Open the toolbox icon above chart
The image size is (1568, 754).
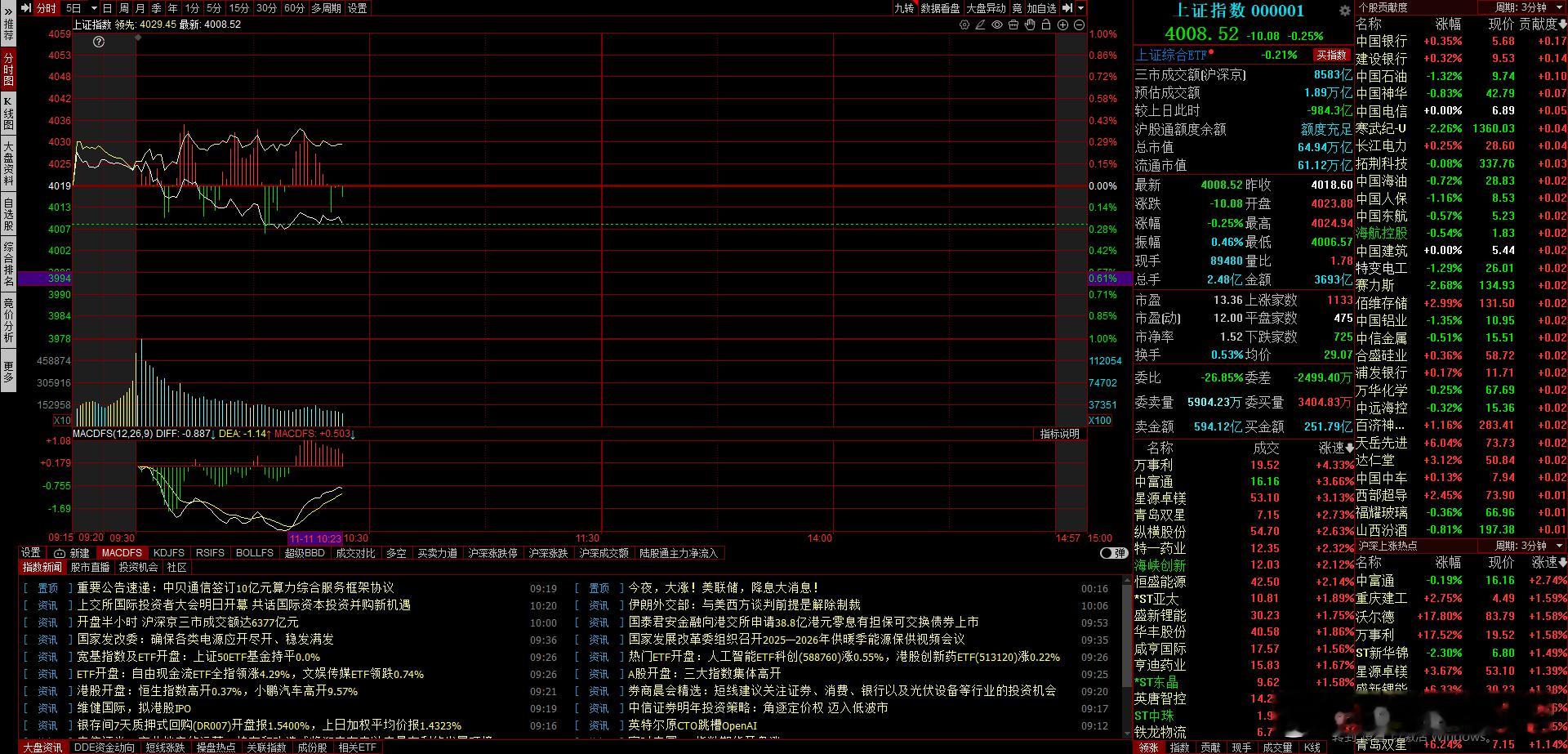click(x=1013, y=25)
